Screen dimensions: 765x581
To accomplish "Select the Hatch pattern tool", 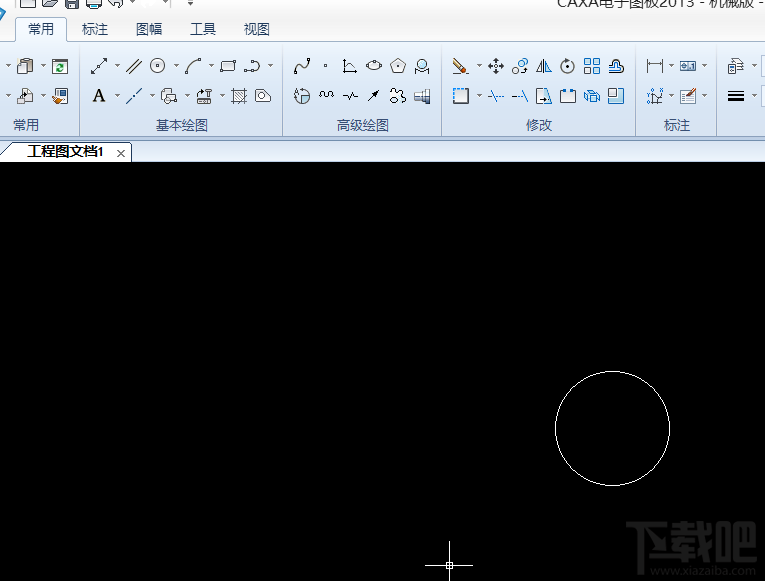I will coord(239,96).
